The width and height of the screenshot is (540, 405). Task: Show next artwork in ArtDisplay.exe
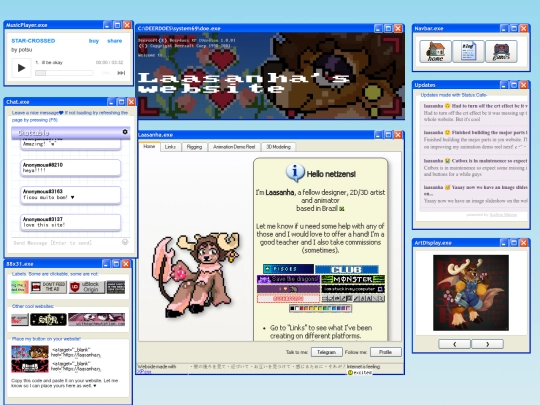487,344
